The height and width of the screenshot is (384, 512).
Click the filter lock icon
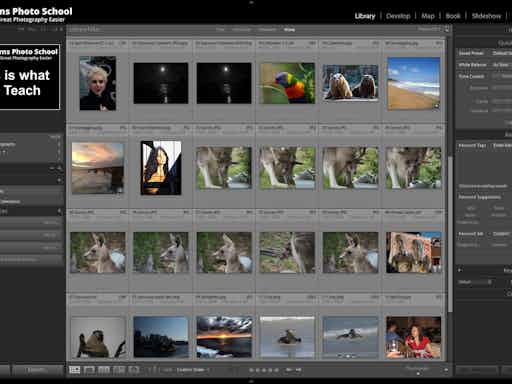(x=447, y=29)
